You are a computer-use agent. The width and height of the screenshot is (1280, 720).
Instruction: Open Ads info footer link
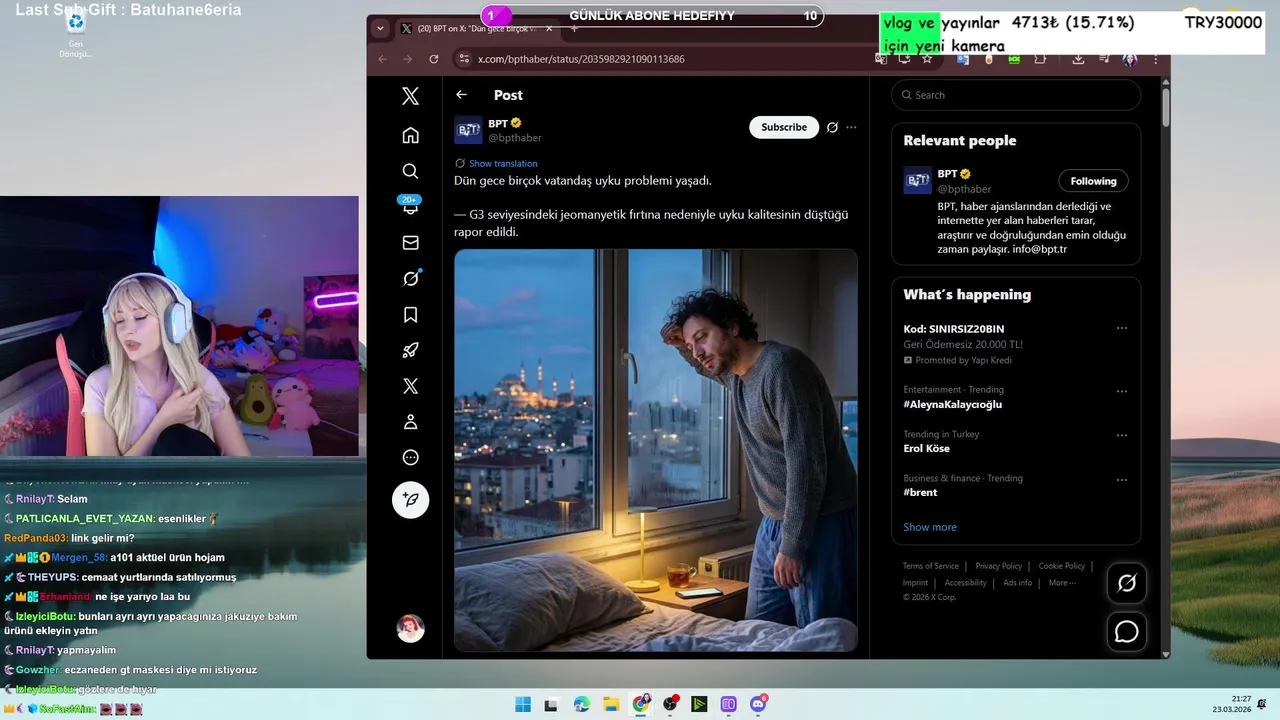click(1017, 583)
